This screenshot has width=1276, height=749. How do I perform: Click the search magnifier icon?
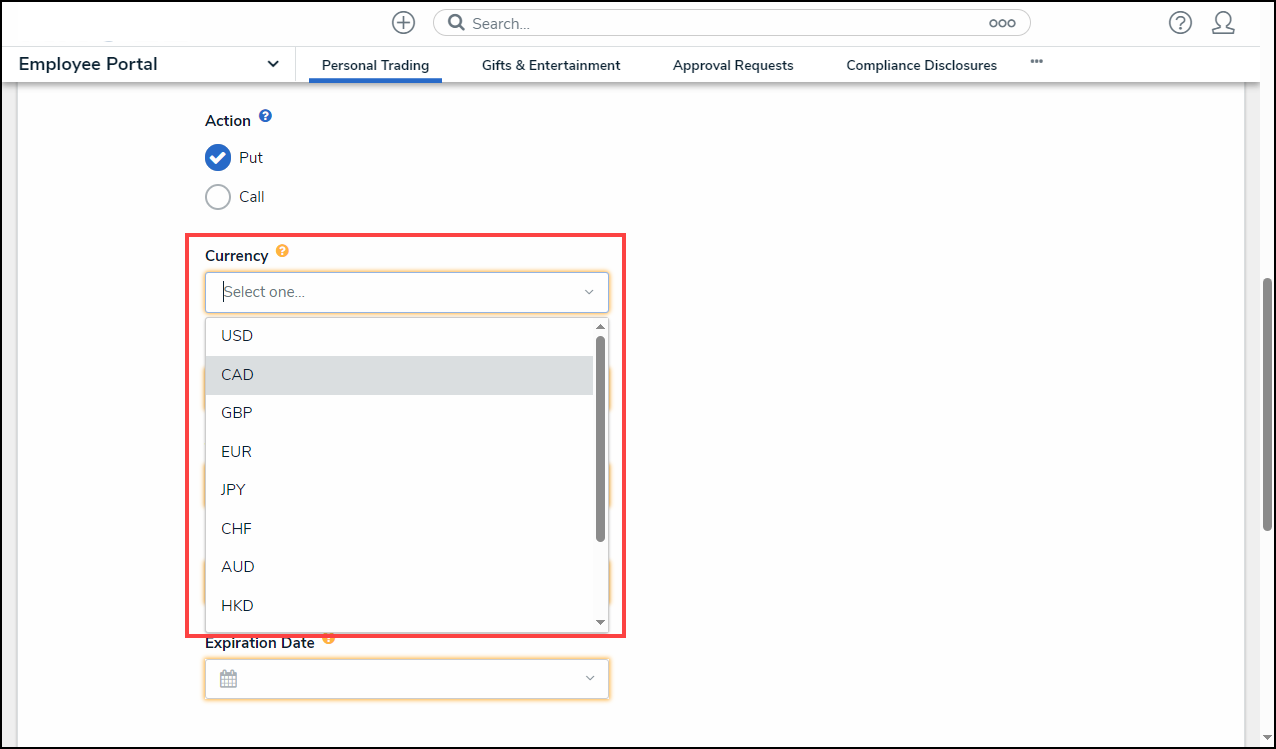click(456, 23)
